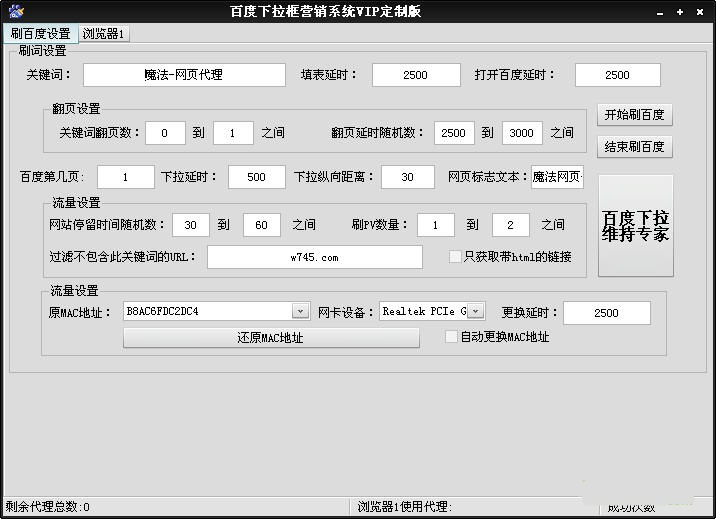Close the window with X icon
The height and width of the screenshot is (519, 716).
[x=700, y=12]
